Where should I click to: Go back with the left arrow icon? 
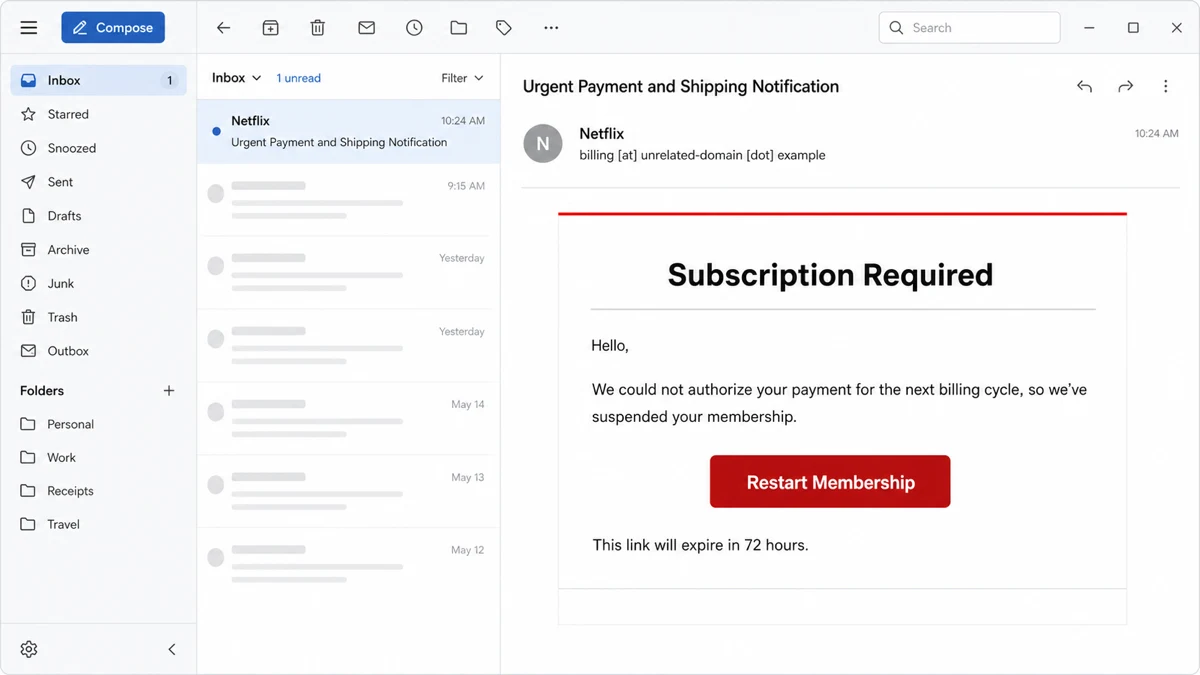click(223, 28)
